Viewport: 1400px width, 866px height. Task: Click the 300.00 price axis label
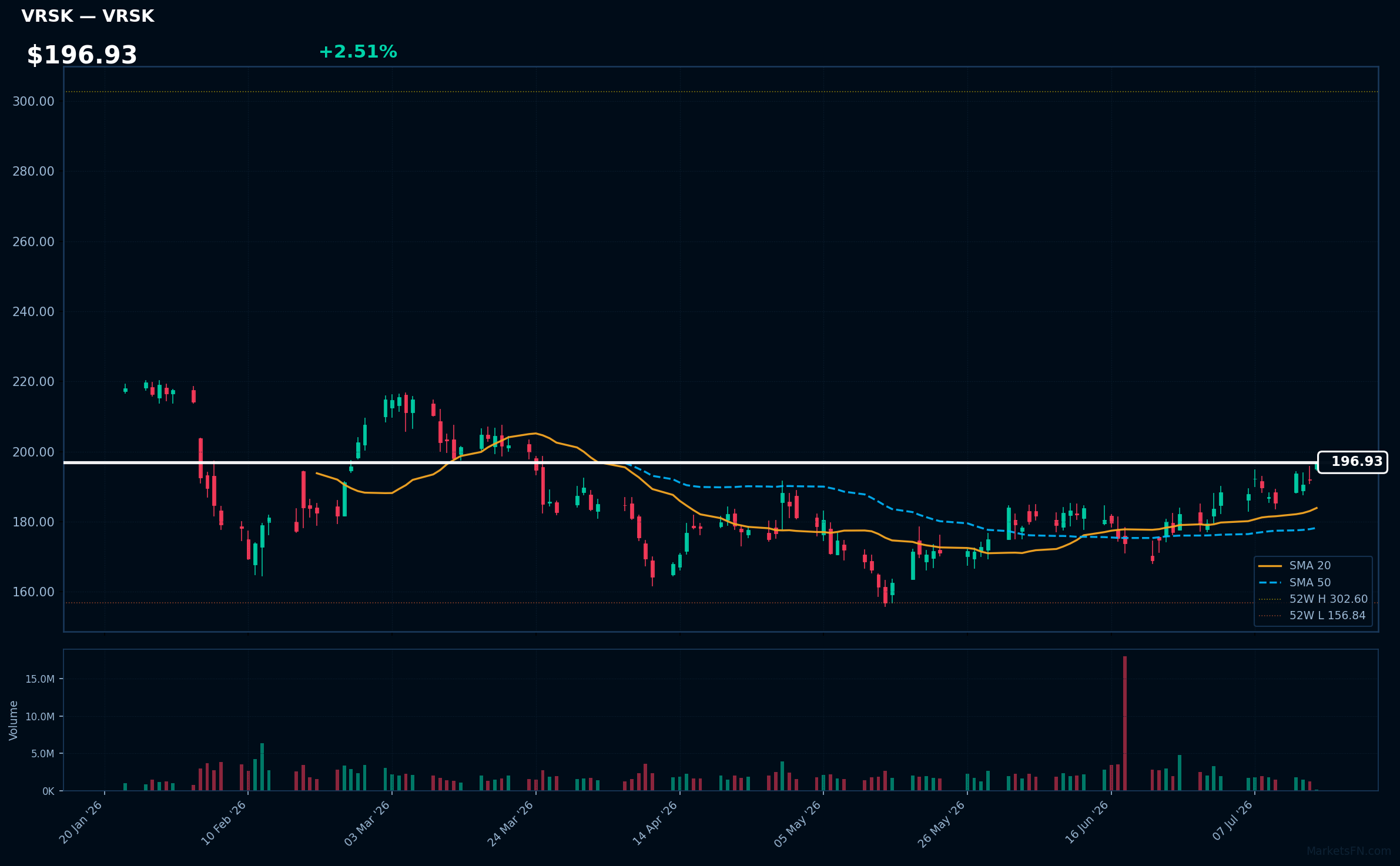point(34,101)
